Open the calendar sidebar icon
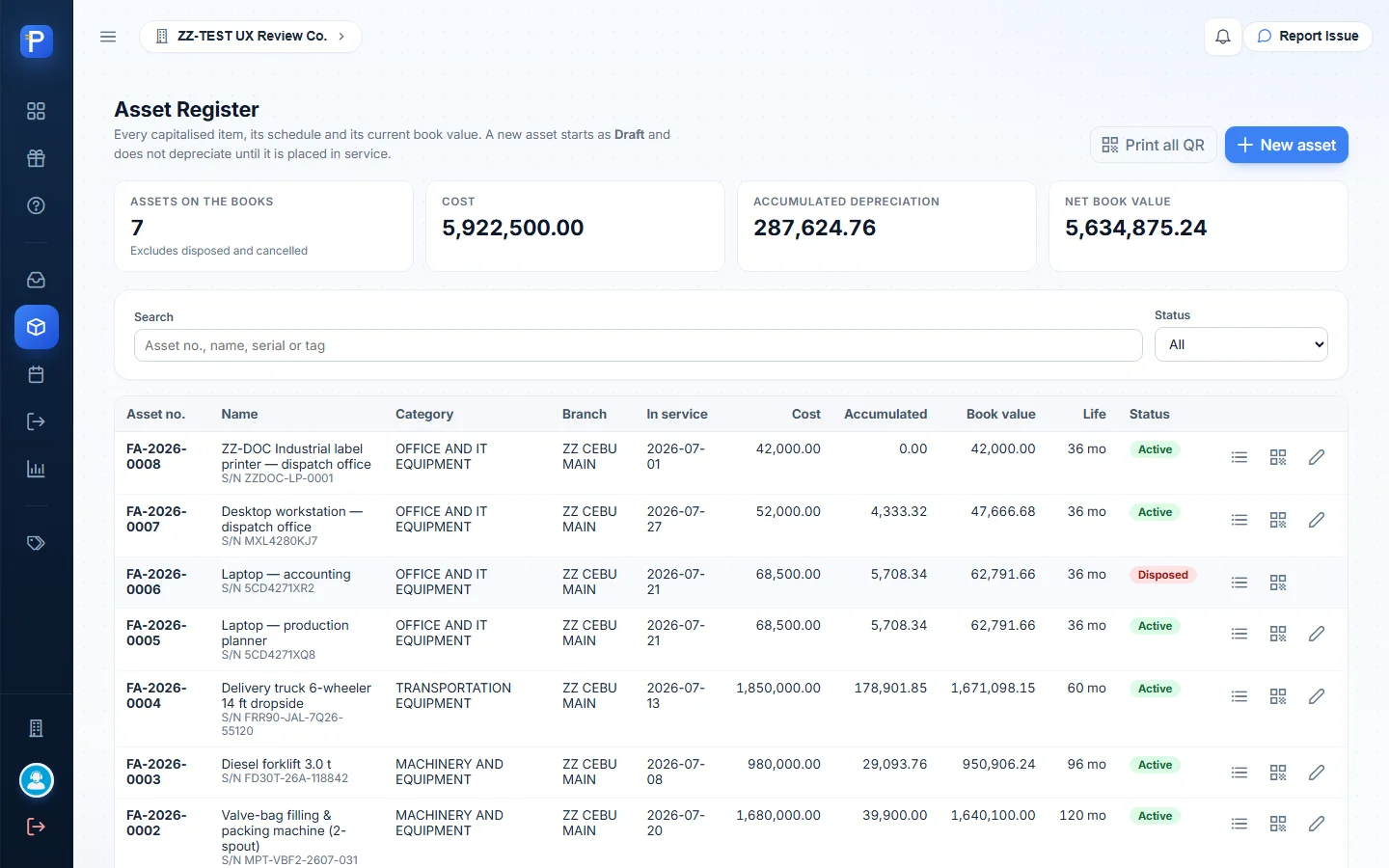Viewport: 1389px width, 868px height. click(36, 374)
